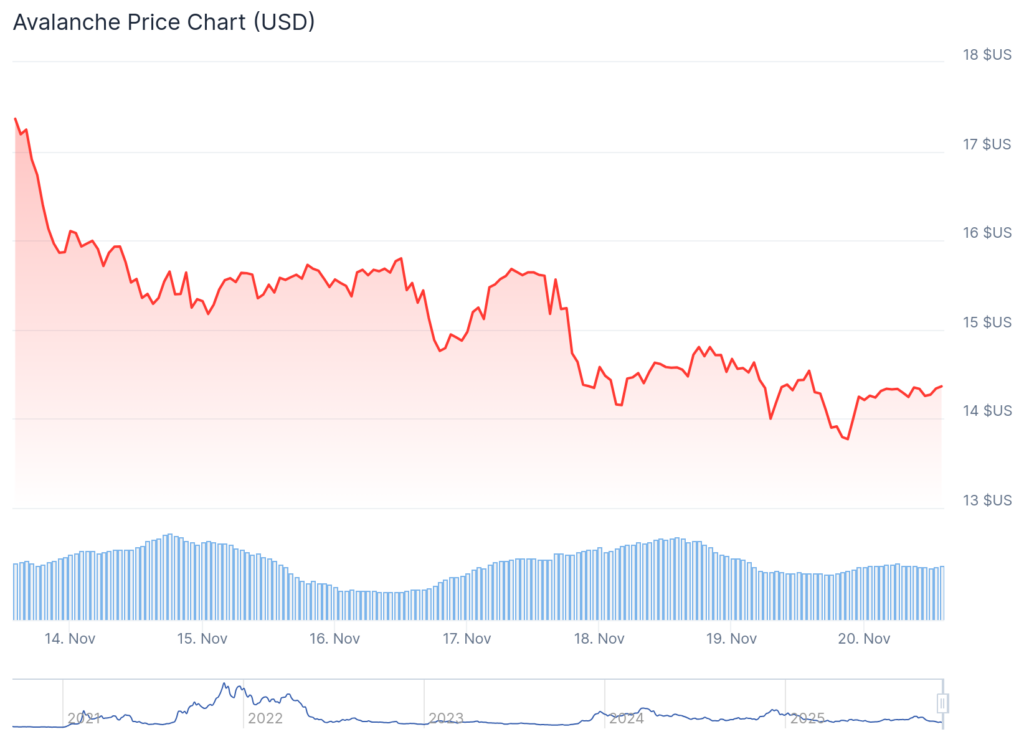Click the 17. Nov date label
The width and height of the screenshot is (1024, 747).
[x=466, y=638]
